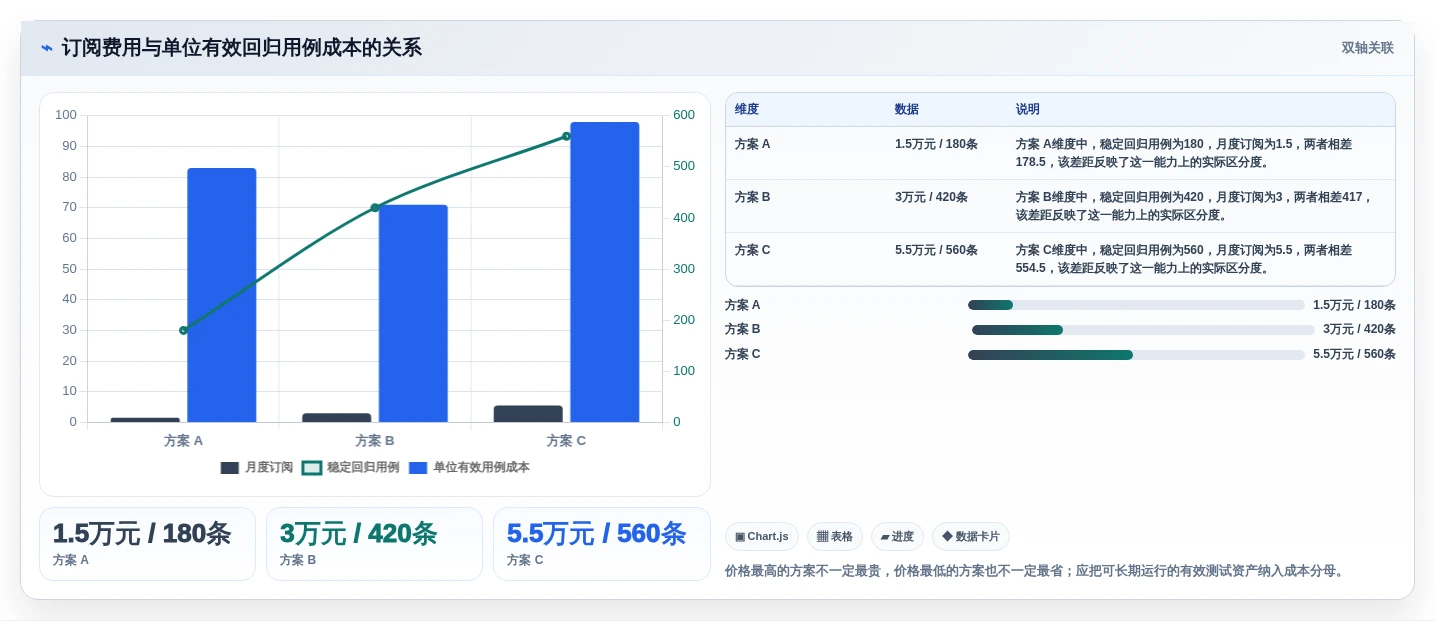1435x621 pixels.
Task: Click the blue bar for 方案 A
Action: click(222, 295)
